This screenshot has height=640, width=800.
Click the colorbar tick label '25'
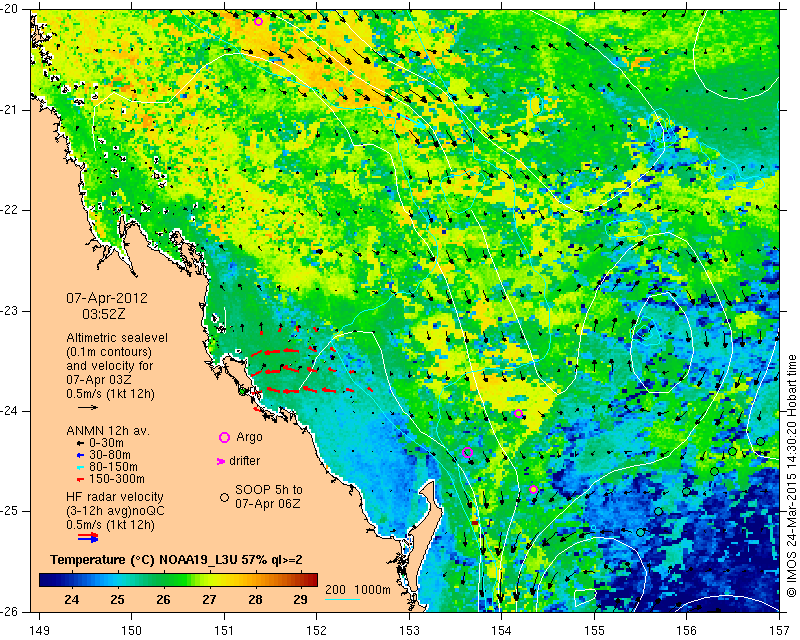[117, 599]
